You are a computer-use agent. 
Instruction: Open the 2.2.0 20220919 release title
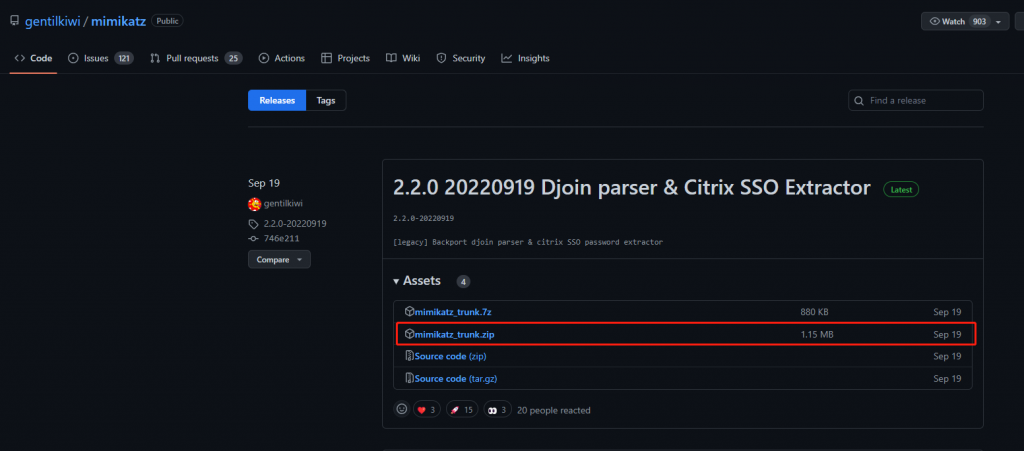click(632, 188)
